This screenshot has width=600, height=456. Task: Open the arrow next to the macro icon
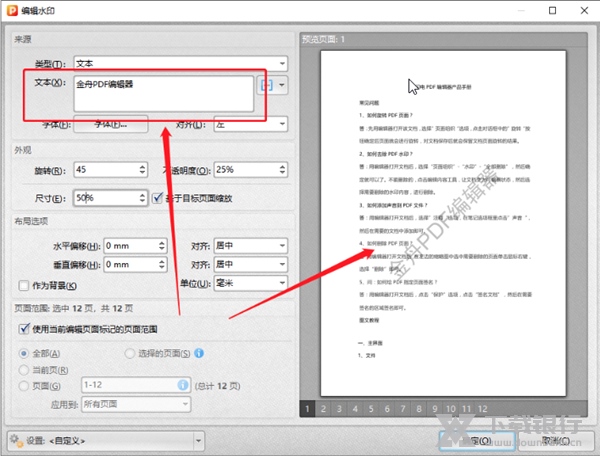pyautogui.click(x=282, y=85)
